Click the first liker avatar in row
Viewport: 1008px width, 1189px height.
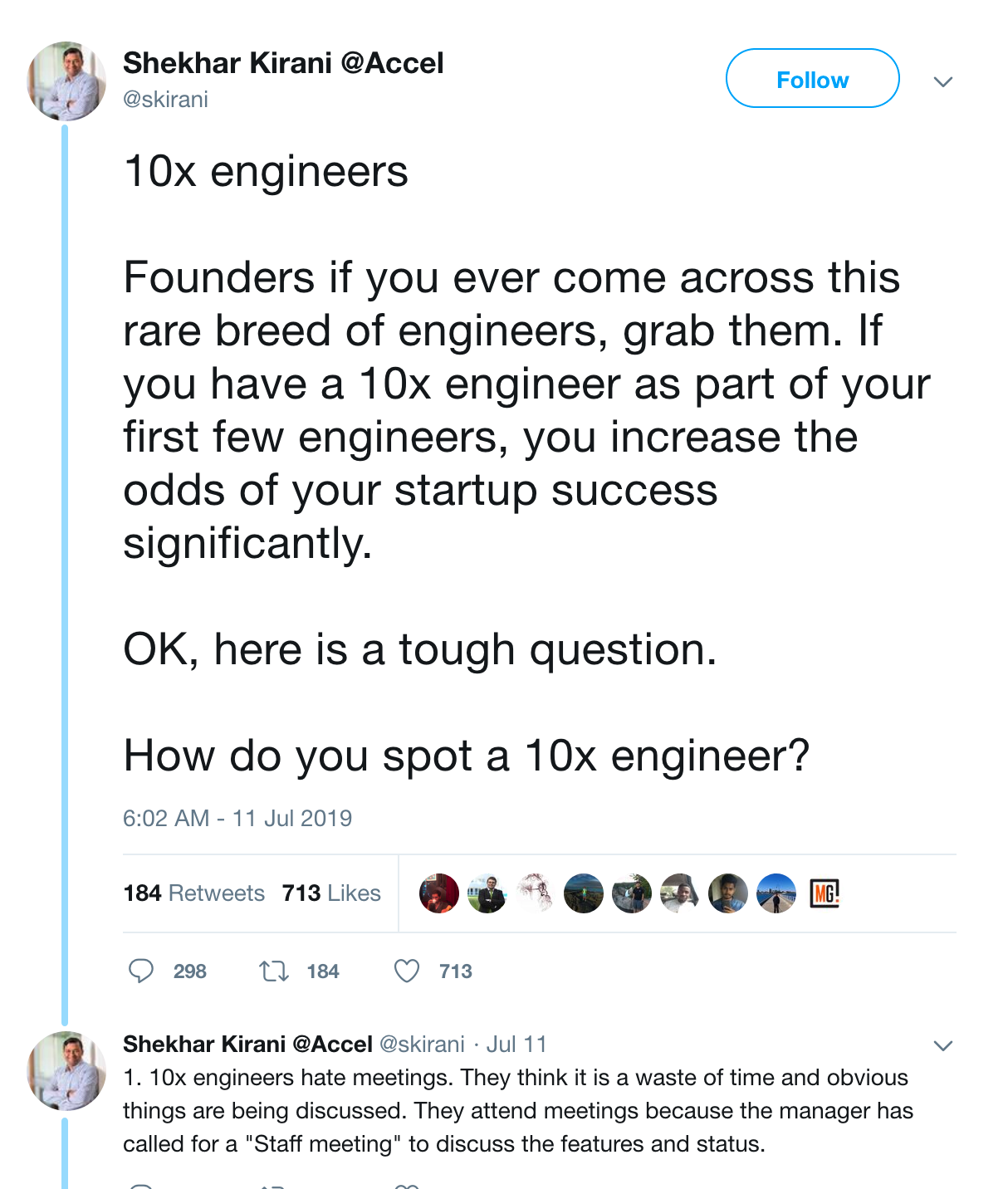[x=439, y=893]
